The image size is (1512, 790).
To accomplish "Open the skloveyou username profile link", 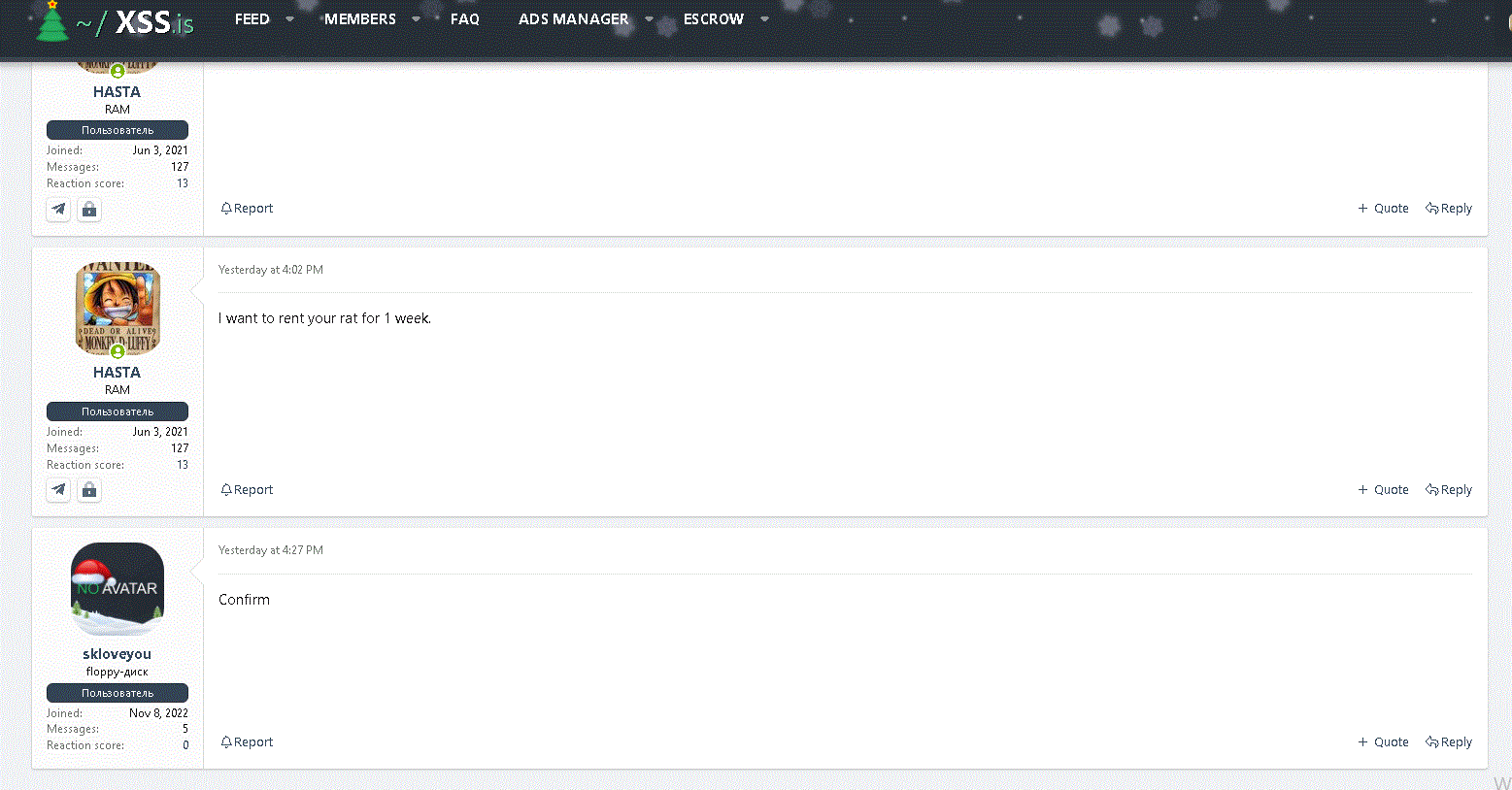I will (118, 654).
